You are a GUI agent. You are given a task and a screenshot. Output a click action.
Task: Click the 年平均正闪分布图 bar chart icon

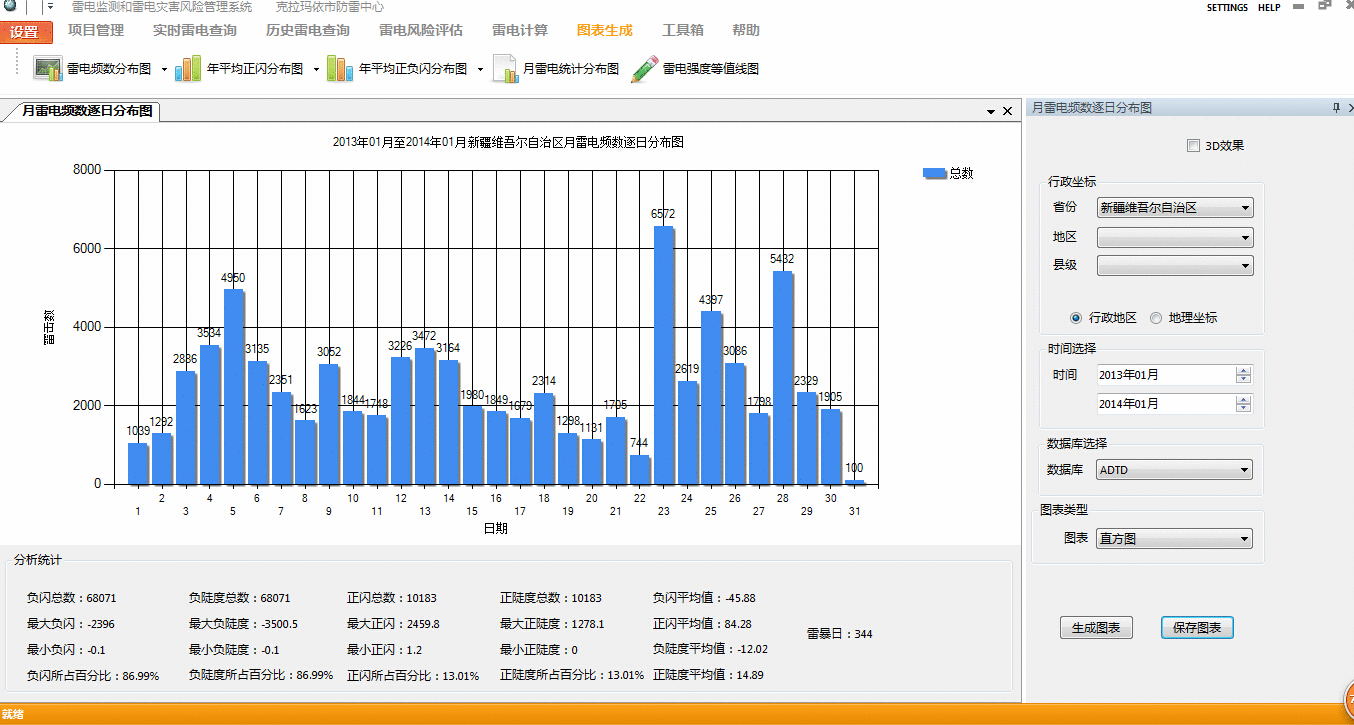(x=188, y=69)
